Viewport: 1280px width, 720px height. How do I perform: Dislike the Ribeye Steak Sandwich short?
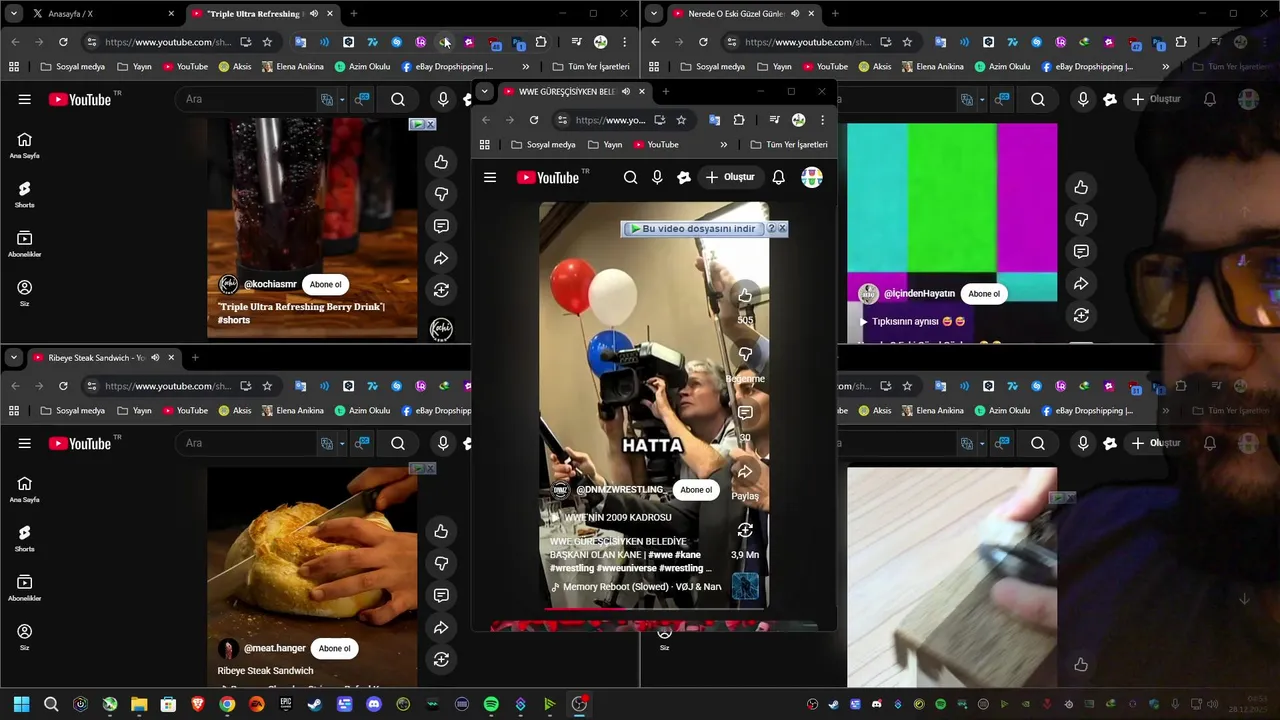(441, 563)
